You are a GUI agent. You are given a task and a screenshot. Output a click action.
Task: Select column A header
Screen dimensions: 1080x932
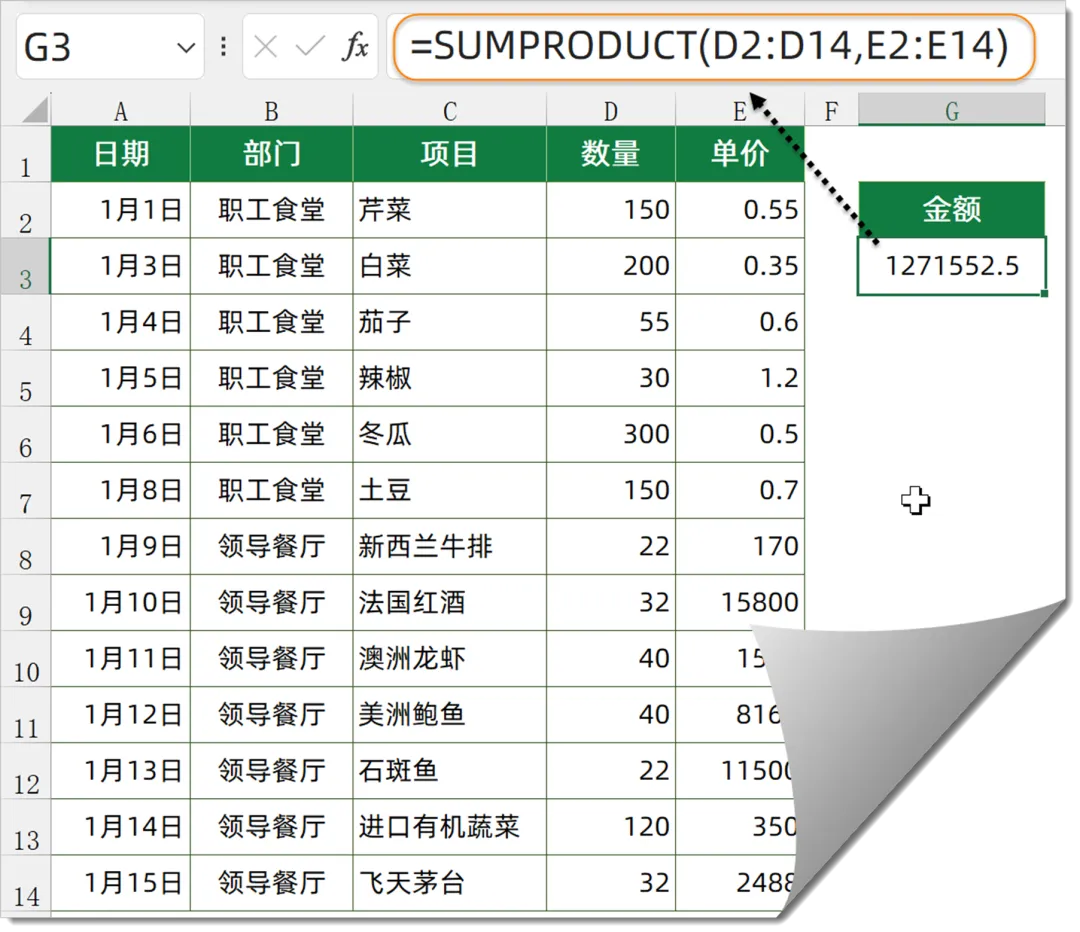point(121,111)
